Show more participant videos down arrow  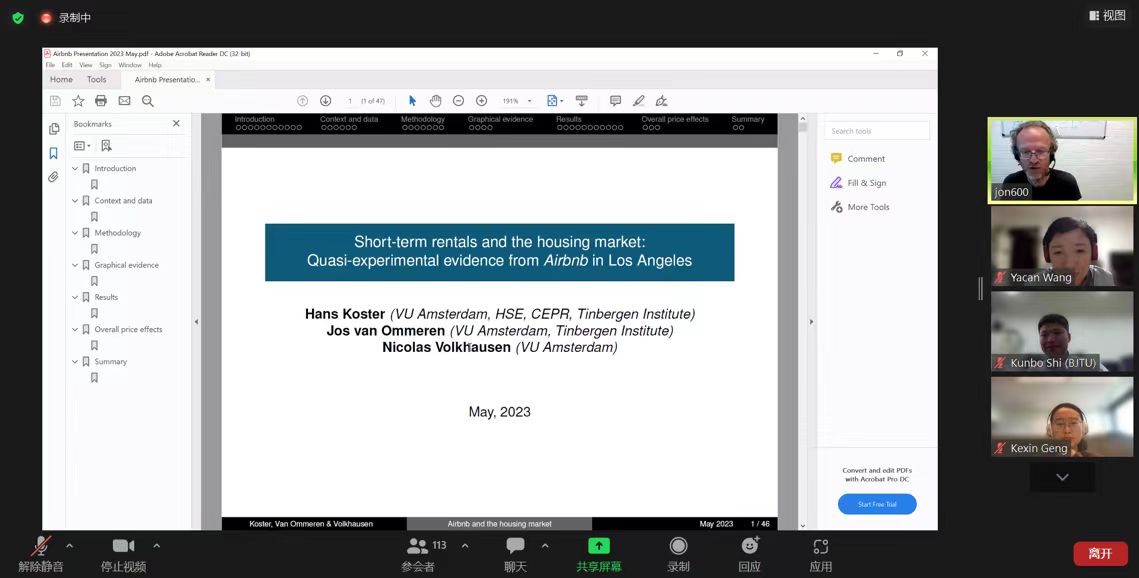[x=1062, y=477]
